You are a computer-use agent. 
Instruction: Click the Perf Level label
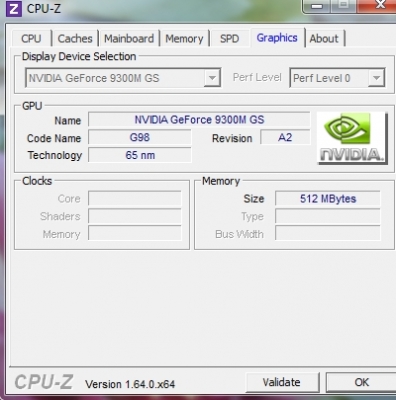[257, 78]
